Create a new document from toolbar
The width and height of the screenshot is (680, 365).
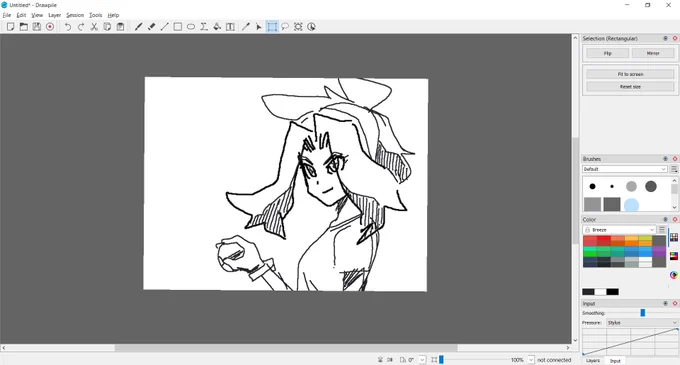point(10,27)
